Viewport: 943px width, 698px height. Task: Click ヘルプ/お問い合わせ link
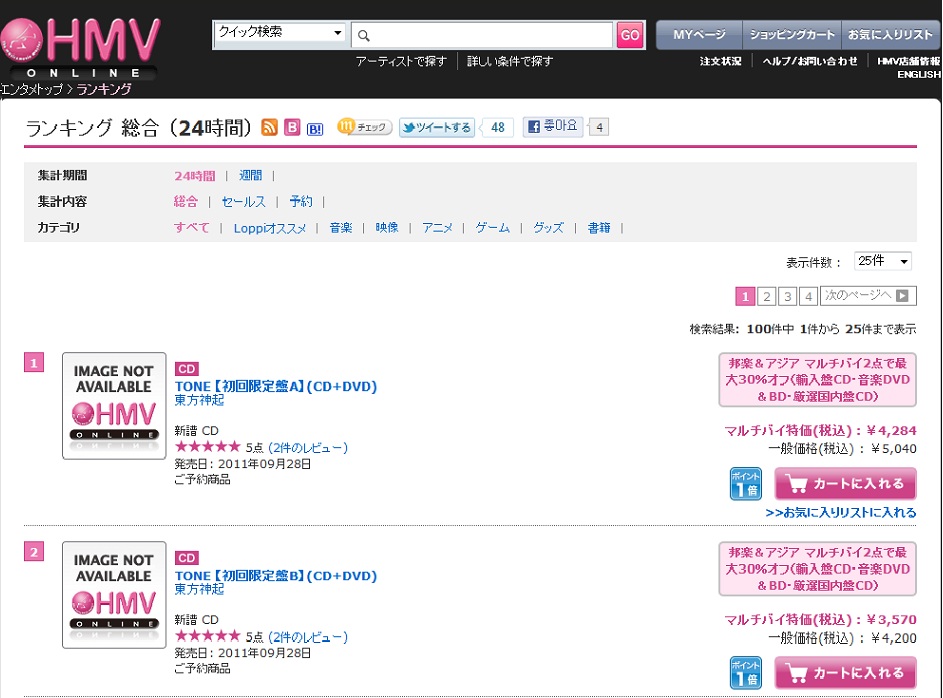(x=810, y=61)
